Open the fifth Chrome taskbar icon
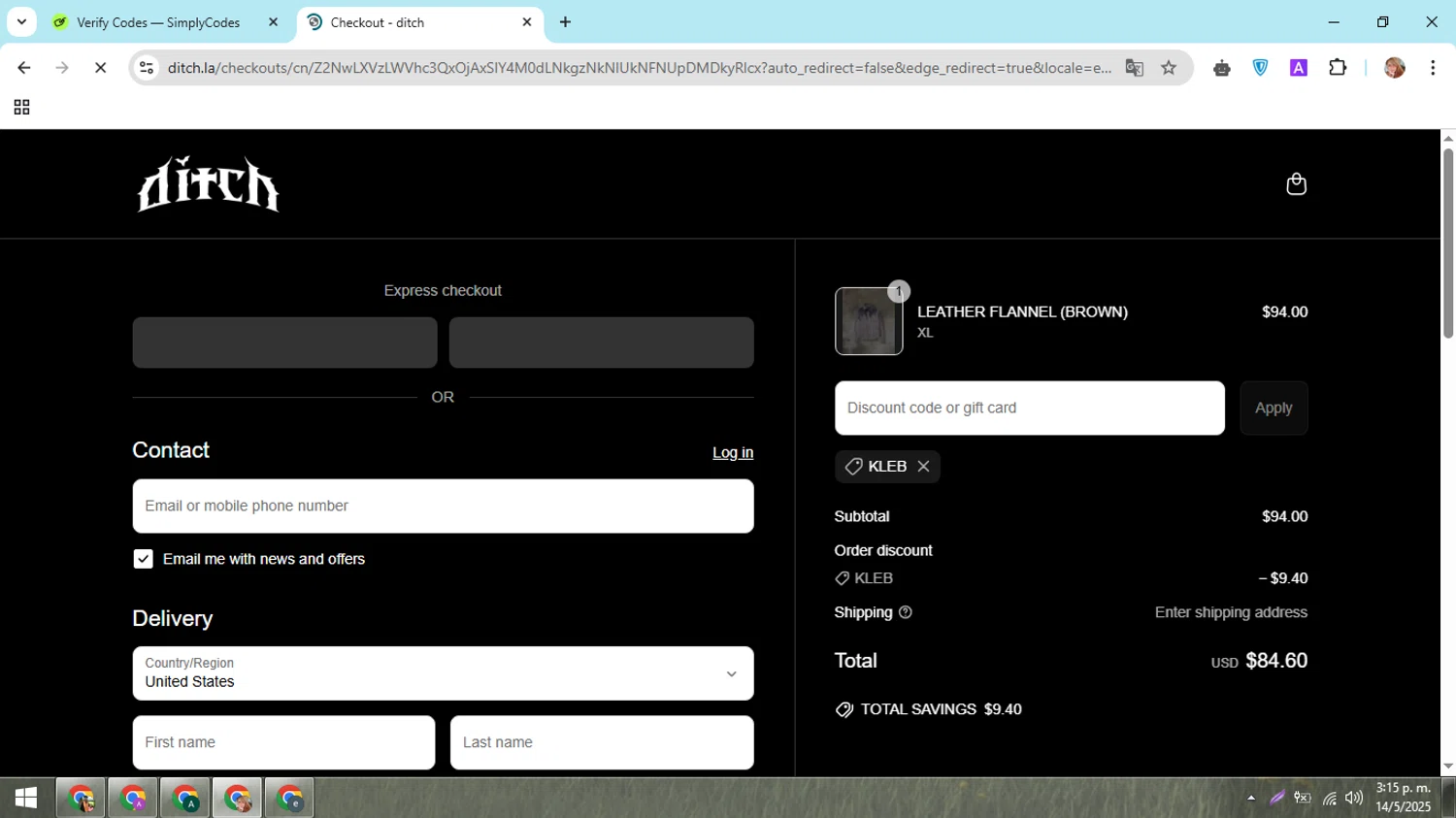 [x=290, y=799]
